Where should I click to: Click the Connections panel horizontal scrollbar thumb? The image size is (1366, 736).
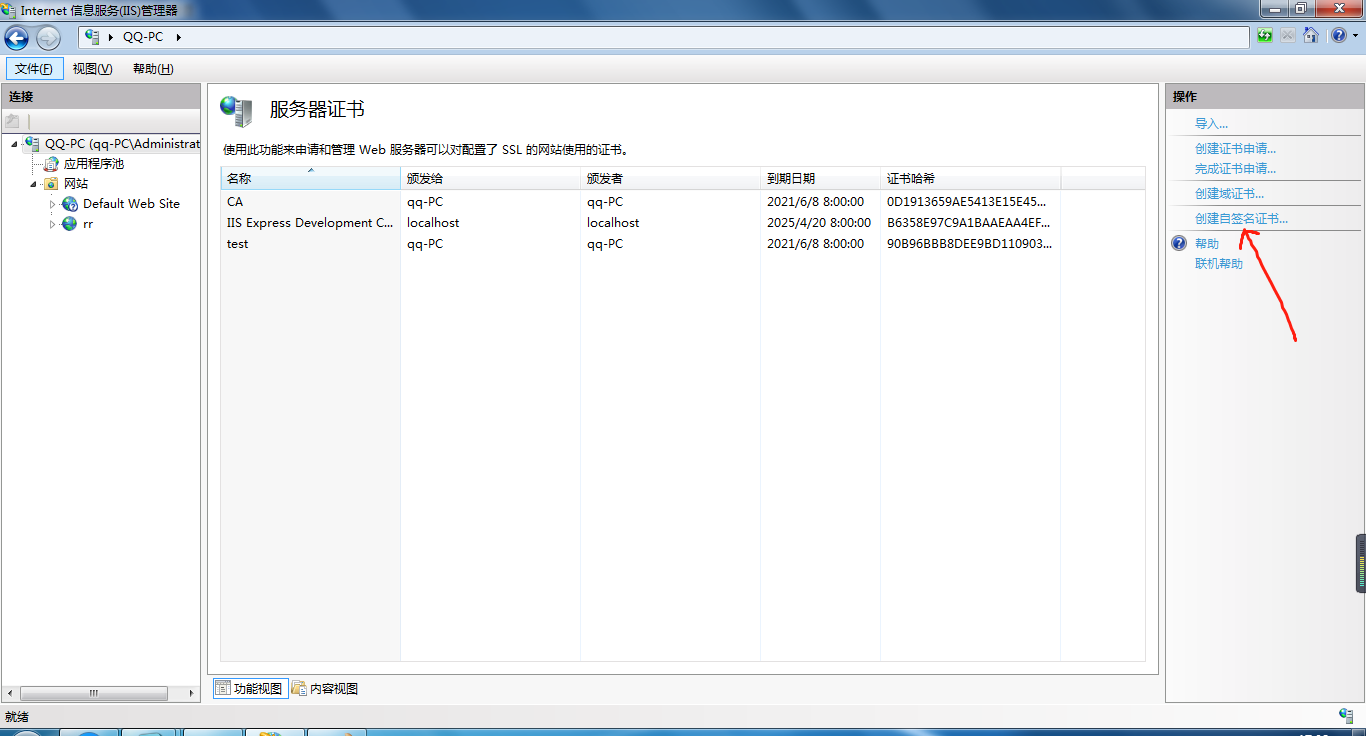[93, 693]
